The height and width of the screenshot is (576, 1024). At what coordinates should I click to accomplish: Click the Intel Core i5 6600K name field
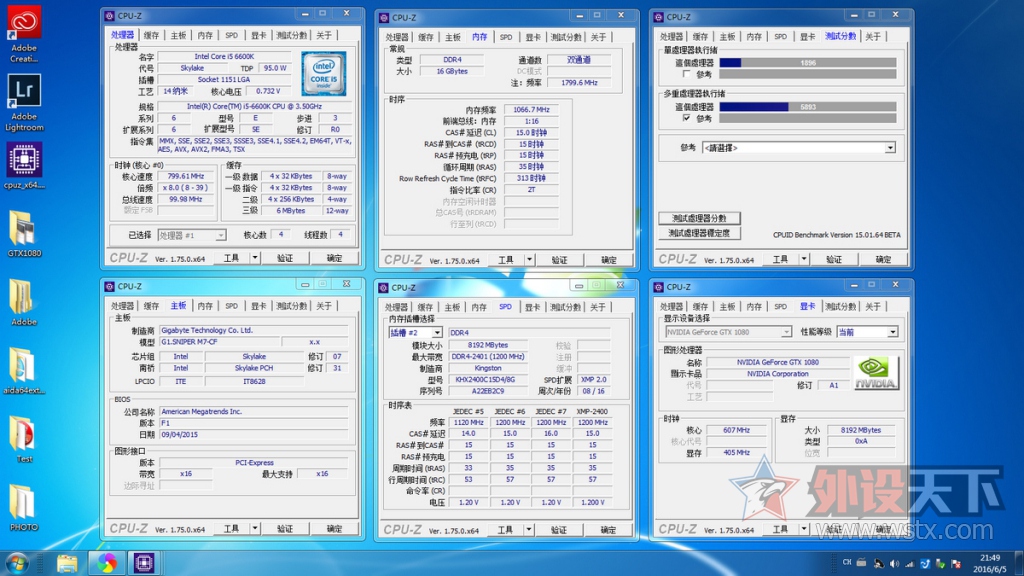click(x=224, y=57)
